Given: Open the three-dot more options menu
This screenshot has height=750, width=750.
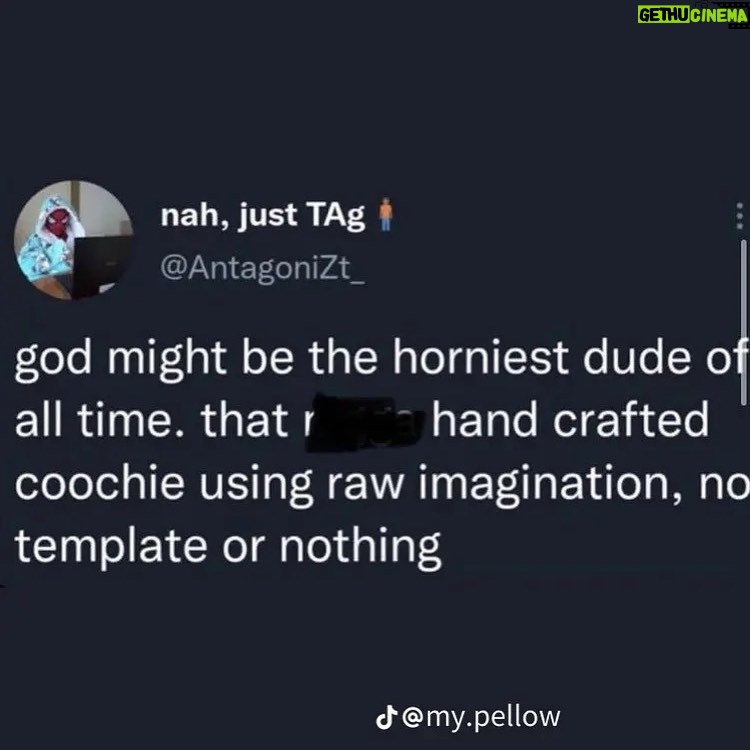Looking at the screenshot, I should coord(739,216).
